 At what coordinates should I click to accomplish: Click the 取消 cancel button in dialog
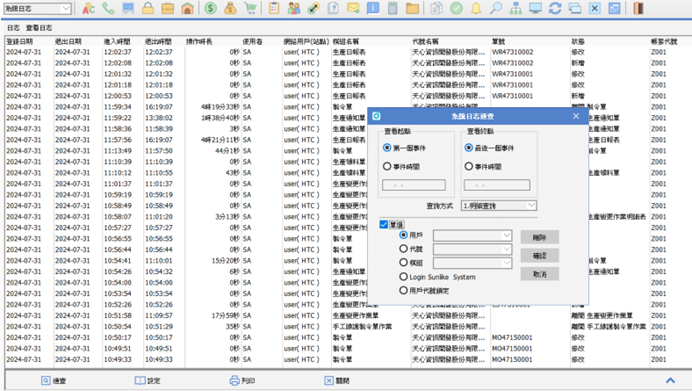point(540,274)
